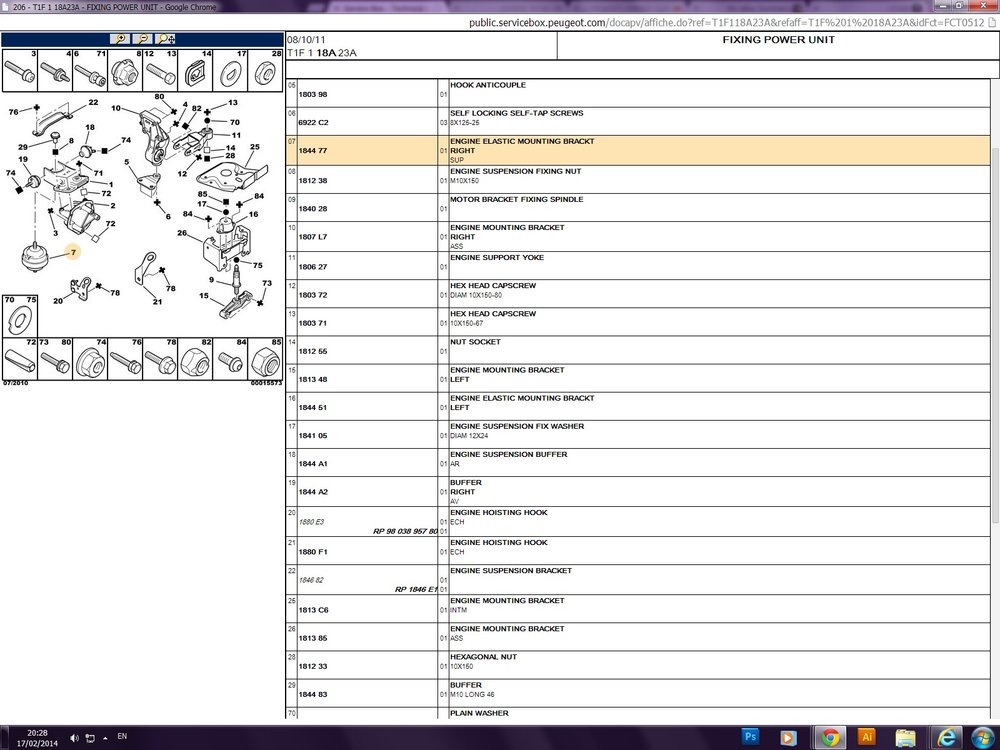Open the File Explorer folder in taskbar

(x=906, y=738)
